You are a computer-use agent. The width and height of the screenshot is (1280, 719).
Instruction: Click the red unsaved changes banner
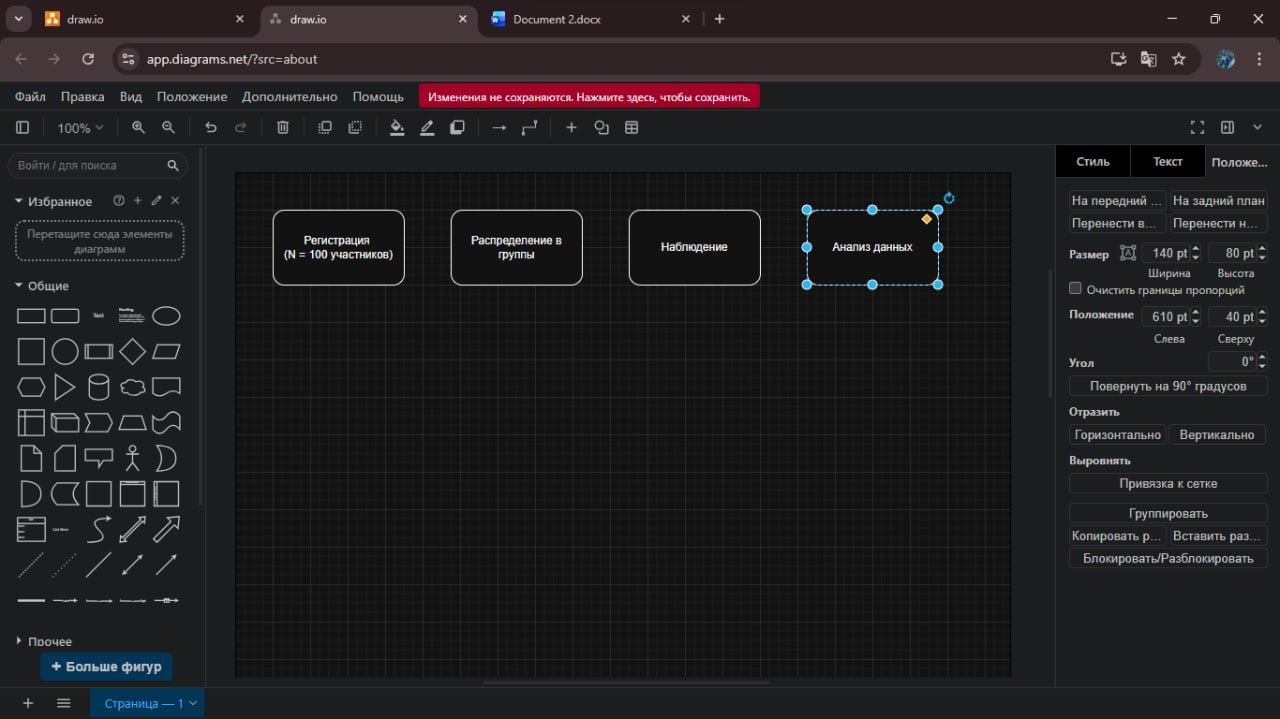589,97
